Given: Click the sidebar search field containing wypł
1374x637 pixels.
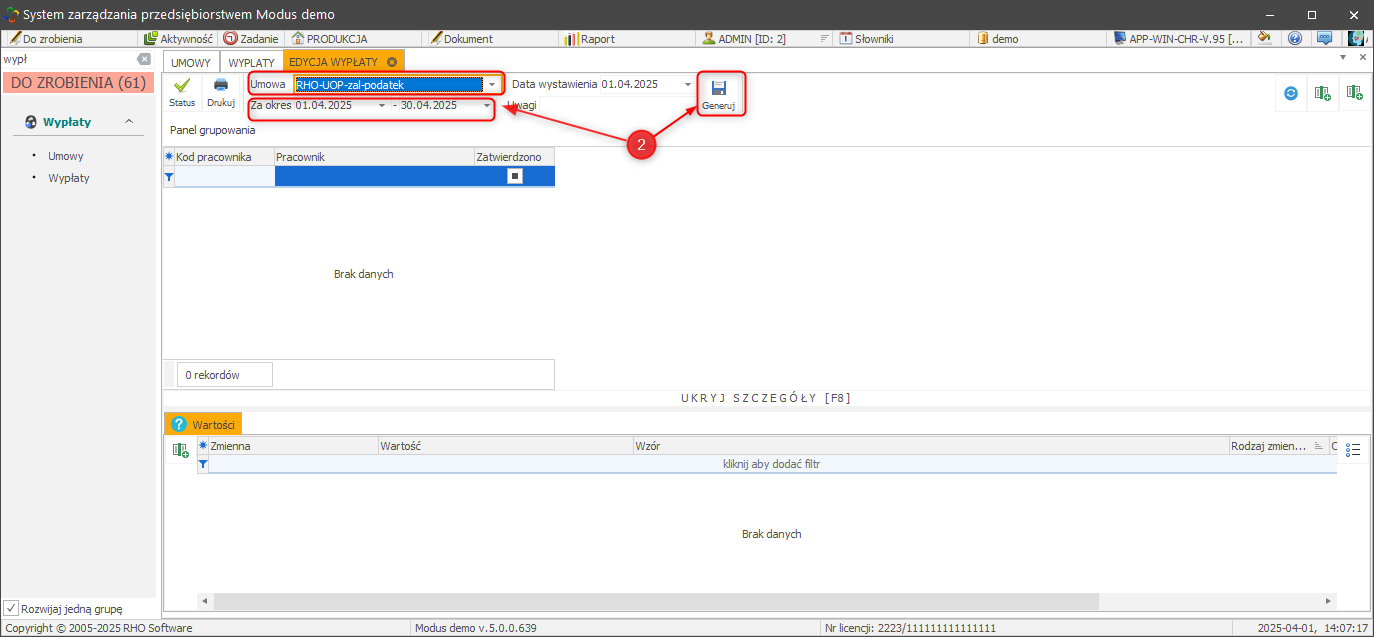Looking at the screenshot, I should (x=68, y=59).
